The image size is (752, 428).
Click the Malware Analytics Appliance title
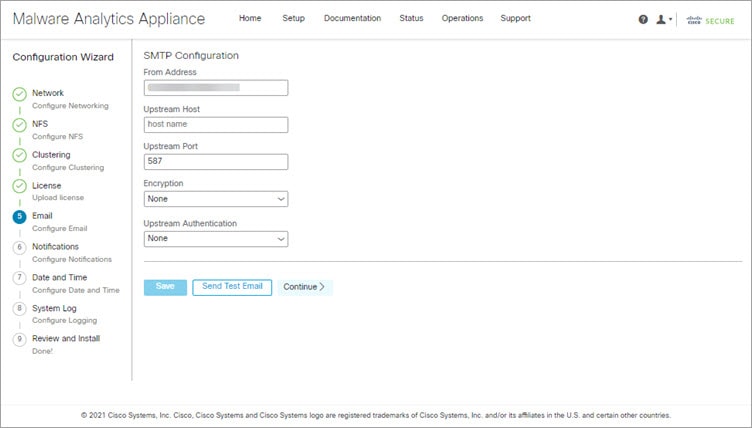(x=109, y=19)
